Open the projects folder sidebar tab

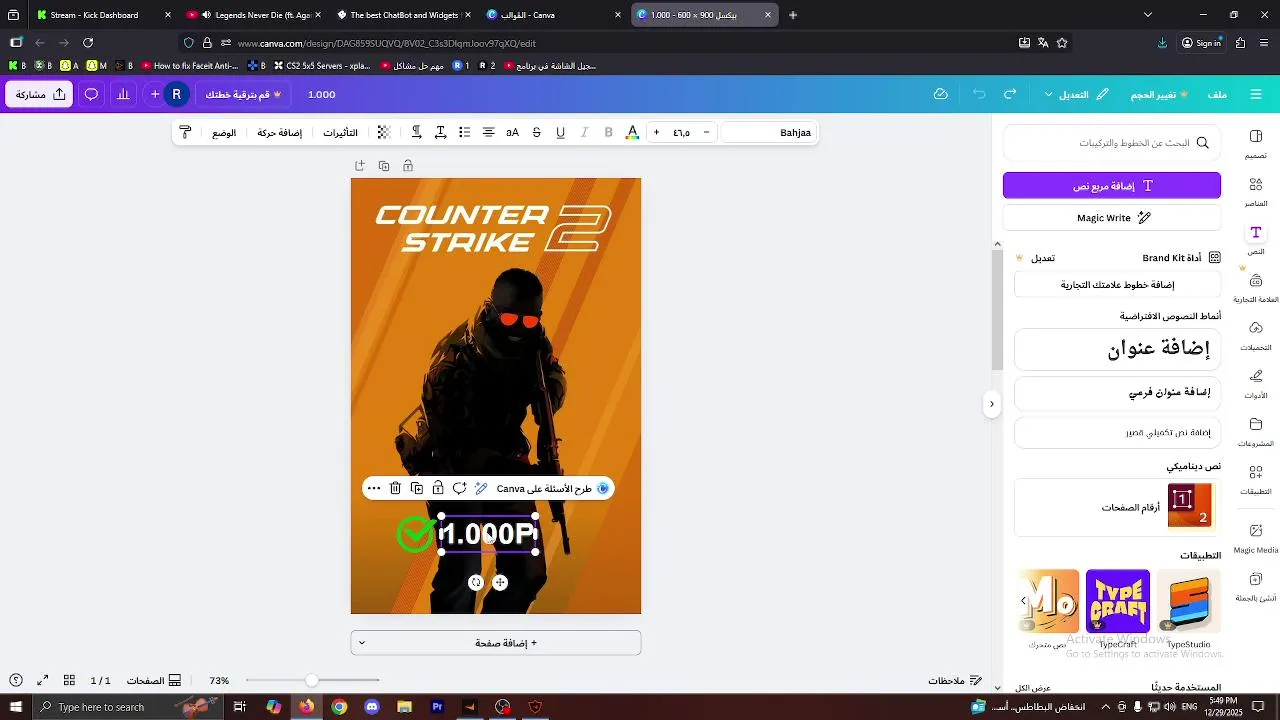tap(1256, 431)
